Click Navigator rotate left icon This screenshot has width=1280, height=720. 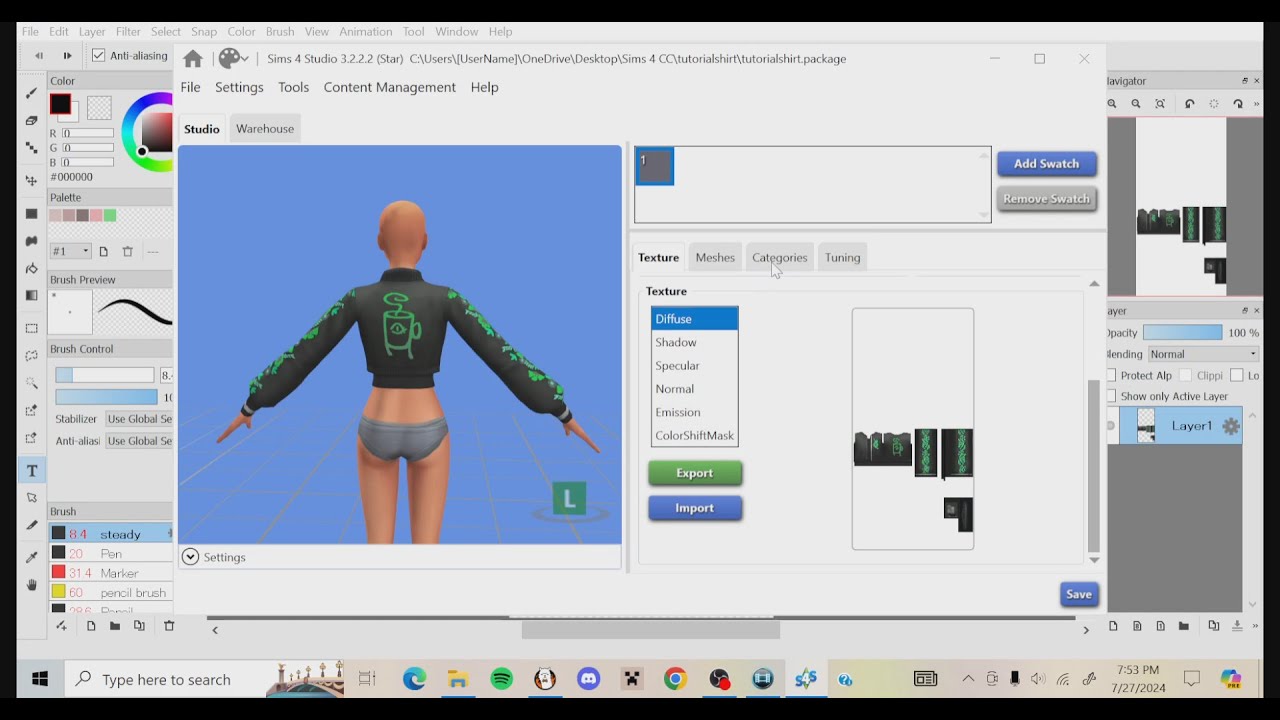tap(1189, 104)
